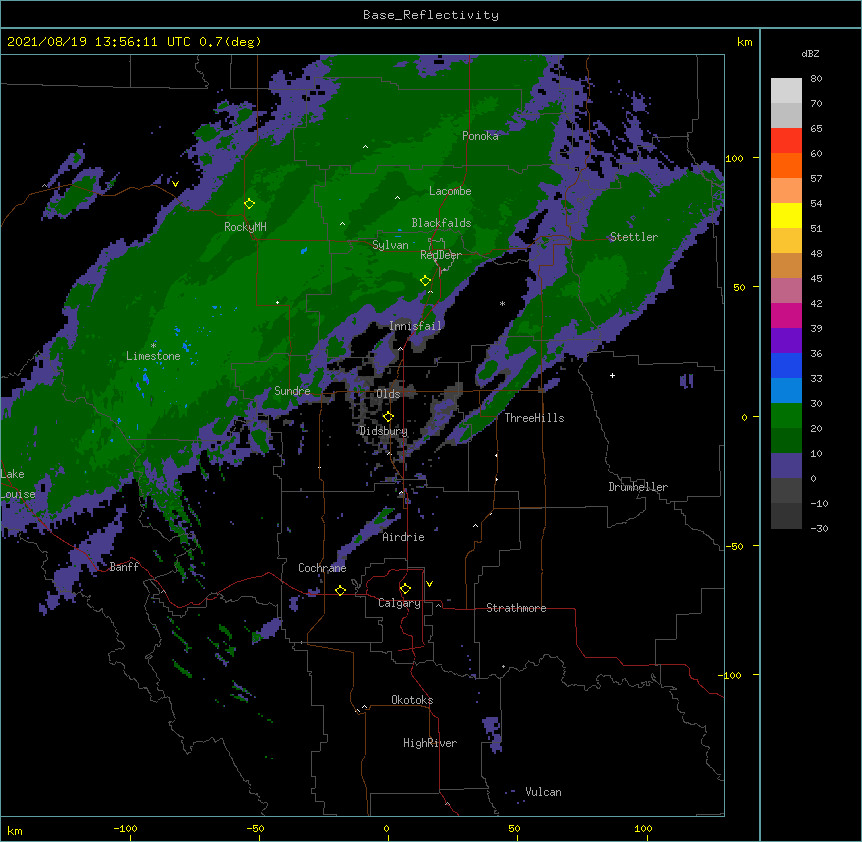Select the yellow diamond marker below RedDeer
The height and width of the screenshot is (842, 862).
(x=425, y=281)
